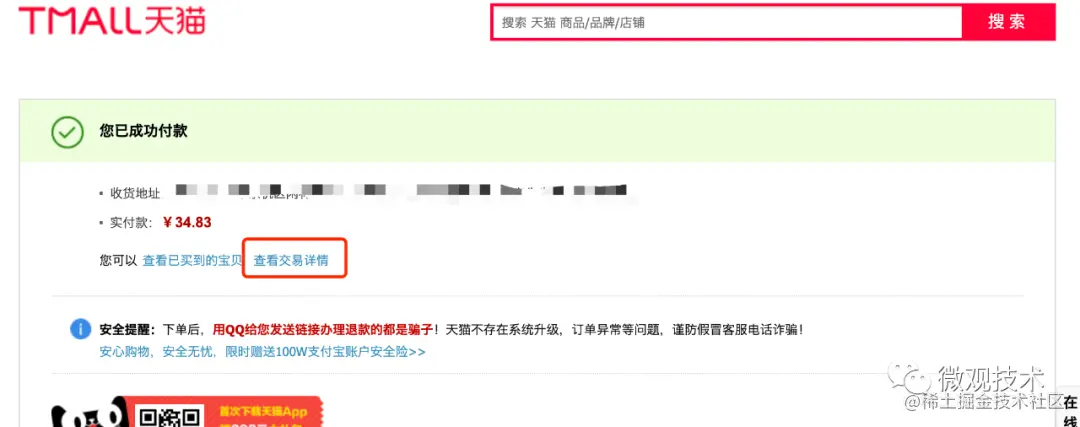
Task: Open the 在线 sidebar widget
Action: [1070, 410]
